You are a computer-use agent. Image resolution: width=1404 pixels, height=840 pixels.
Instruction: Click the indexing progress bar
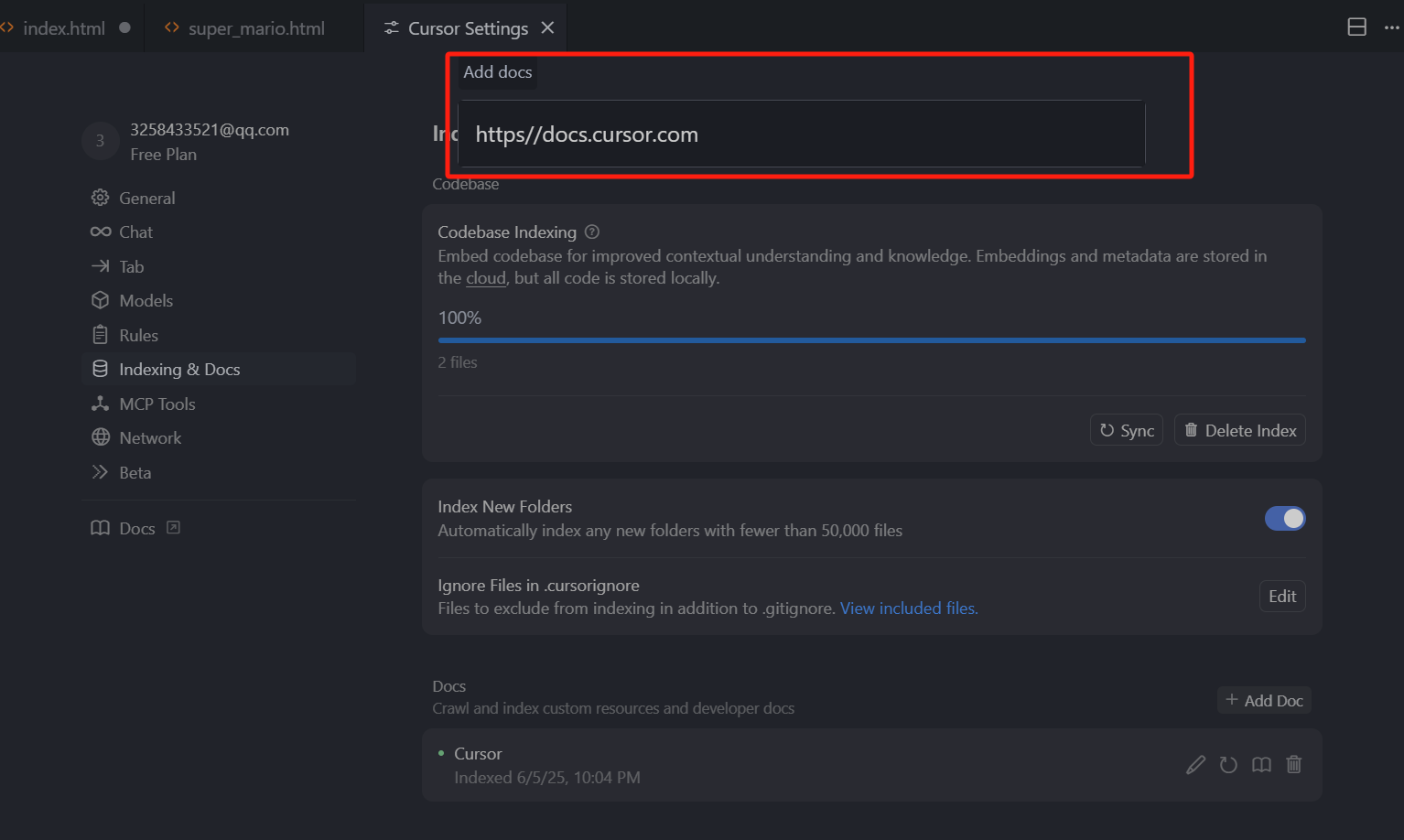[871, 340]
